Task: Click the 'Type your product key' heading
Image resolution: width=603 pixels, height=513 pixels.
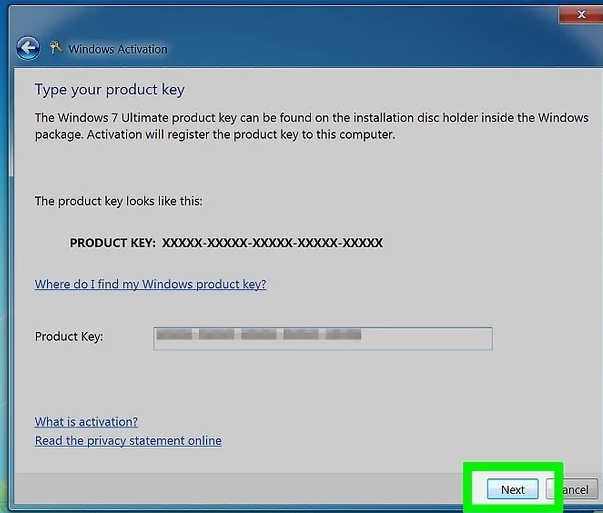Action: tap(110, 90)
